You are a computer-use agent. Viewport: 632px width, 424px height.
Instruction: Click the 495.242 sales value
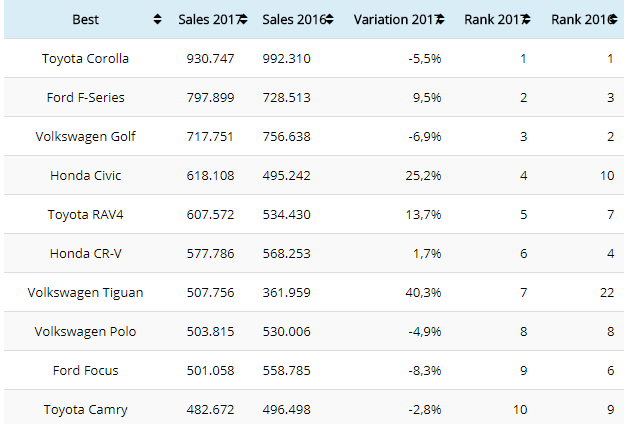pyautogui.click(x=287, y=176)
